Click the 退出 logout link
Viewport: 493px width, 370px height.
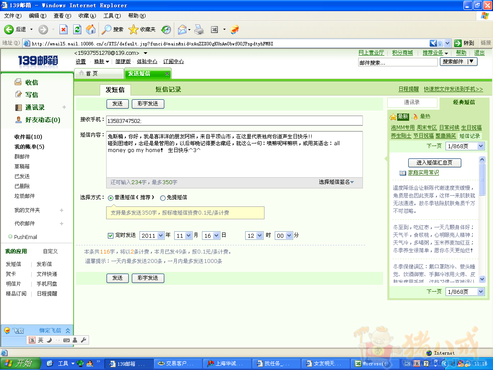(x=479, y=53)
